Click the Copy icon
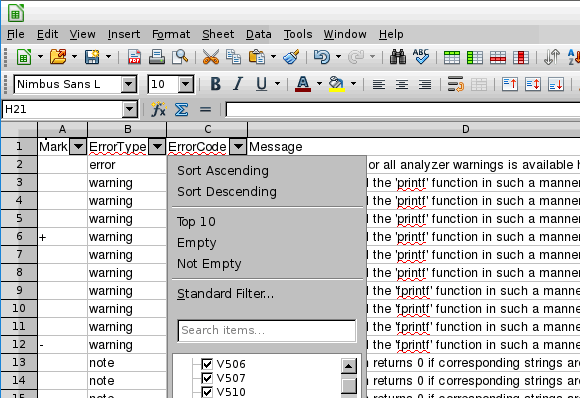 [x=233, y=57]
